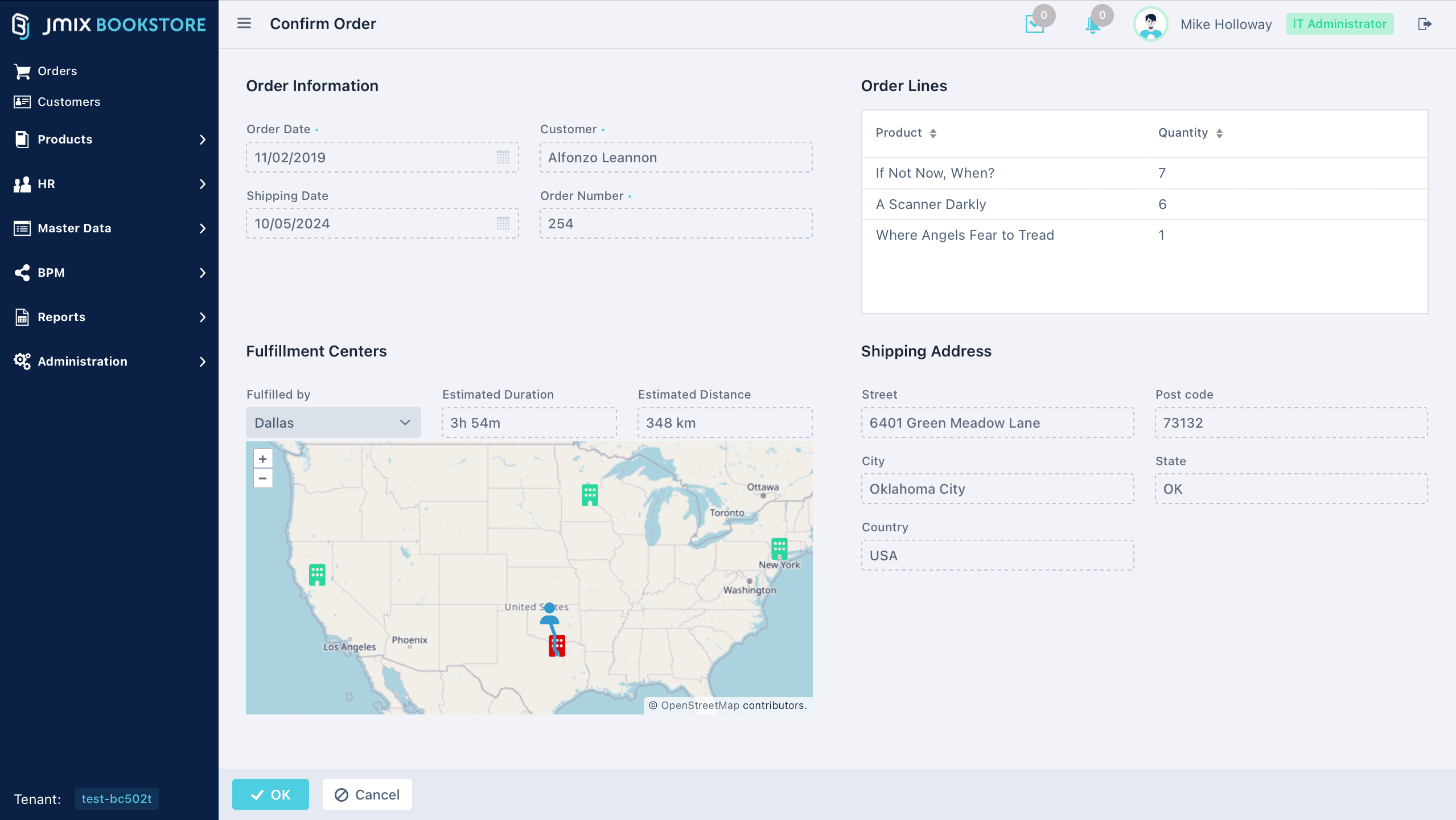Toggle the hamburger sidebar menu icon
Image resolution: width=1456 pixels, height=820 pixels.
click(244, 23)
